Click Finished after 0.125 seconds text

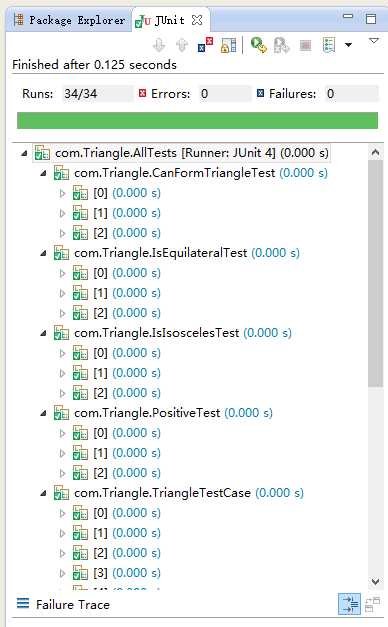pos(94,65)
